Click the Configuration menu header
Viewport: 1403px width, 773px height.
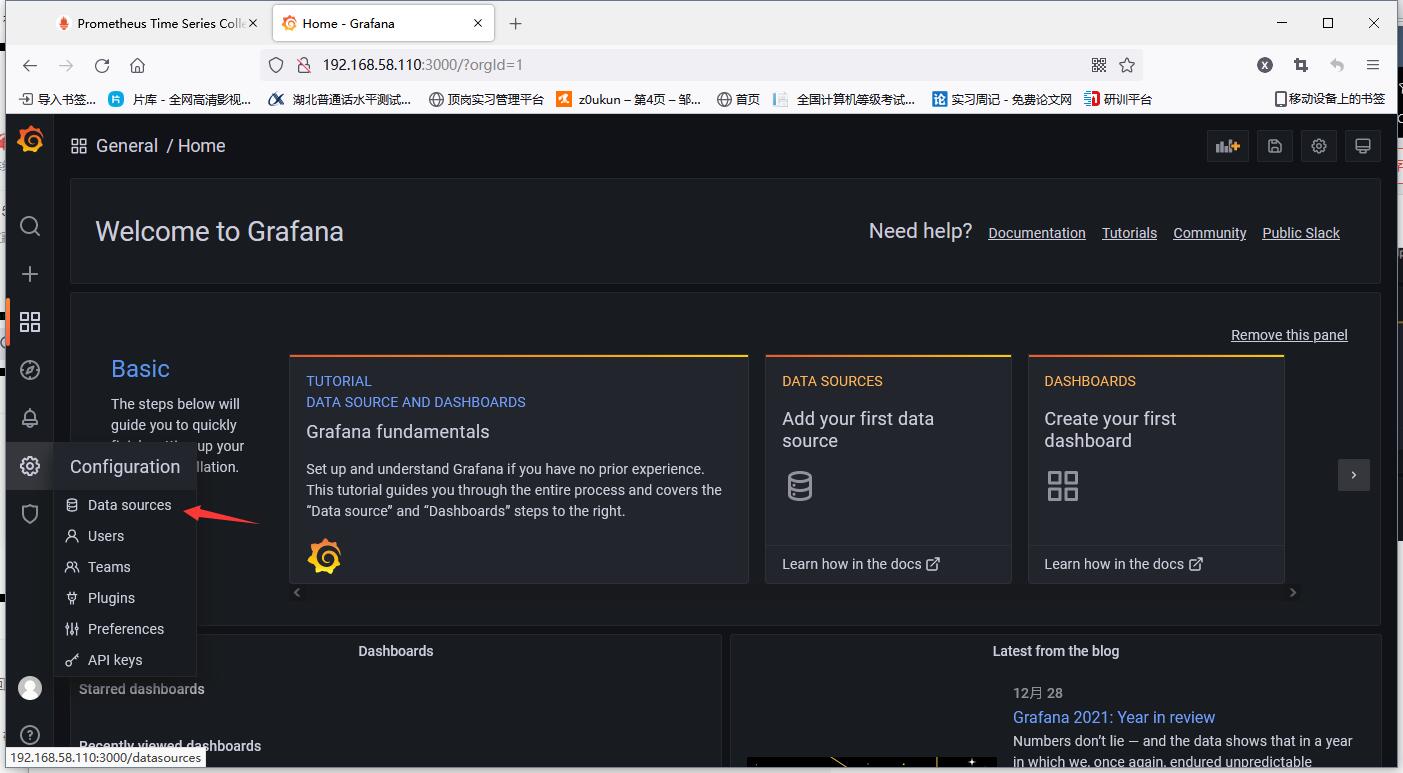pyautogui.click(x=125, y=467)
